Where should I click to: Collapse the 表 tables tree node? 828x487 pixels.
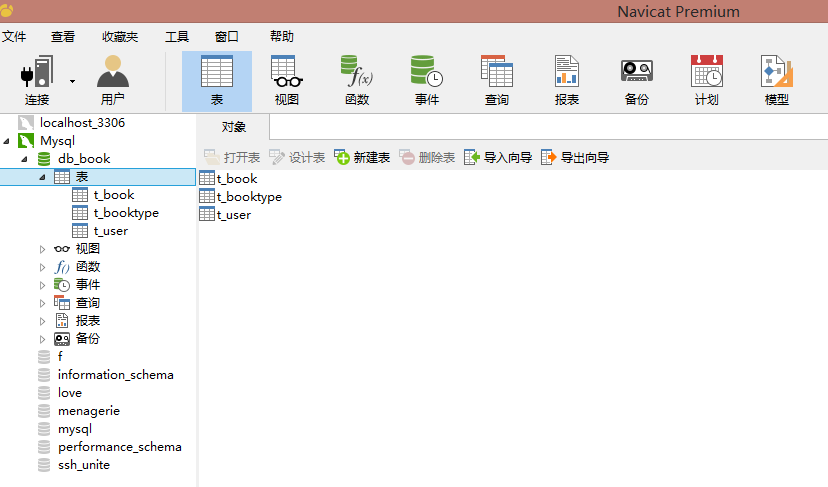[42, 177]
